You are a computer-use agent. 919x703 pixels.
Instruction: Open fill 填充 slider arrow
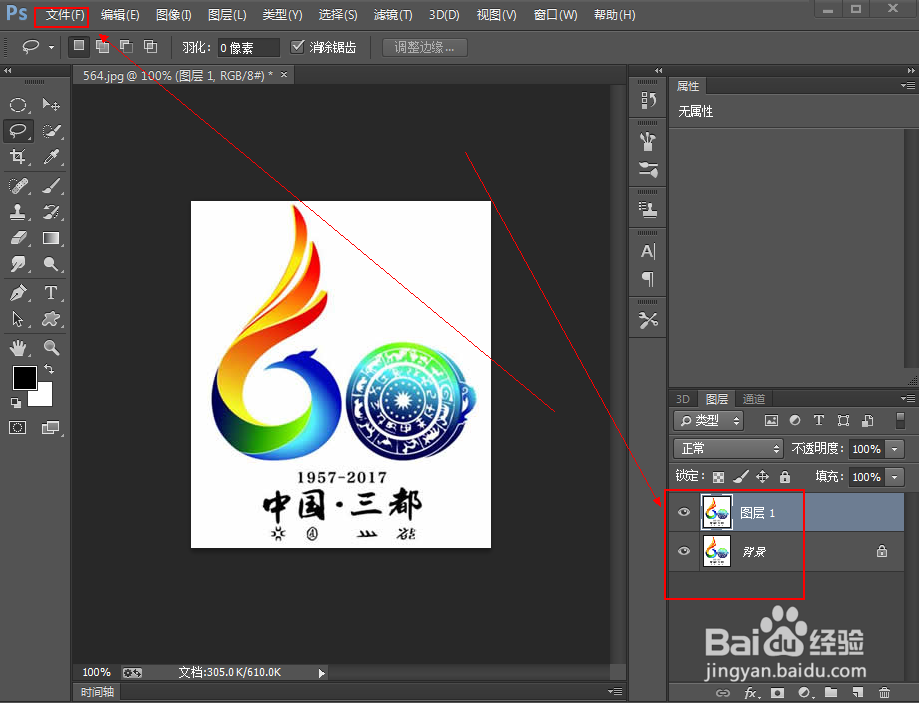pyautogui.click(x=894, y=477)
